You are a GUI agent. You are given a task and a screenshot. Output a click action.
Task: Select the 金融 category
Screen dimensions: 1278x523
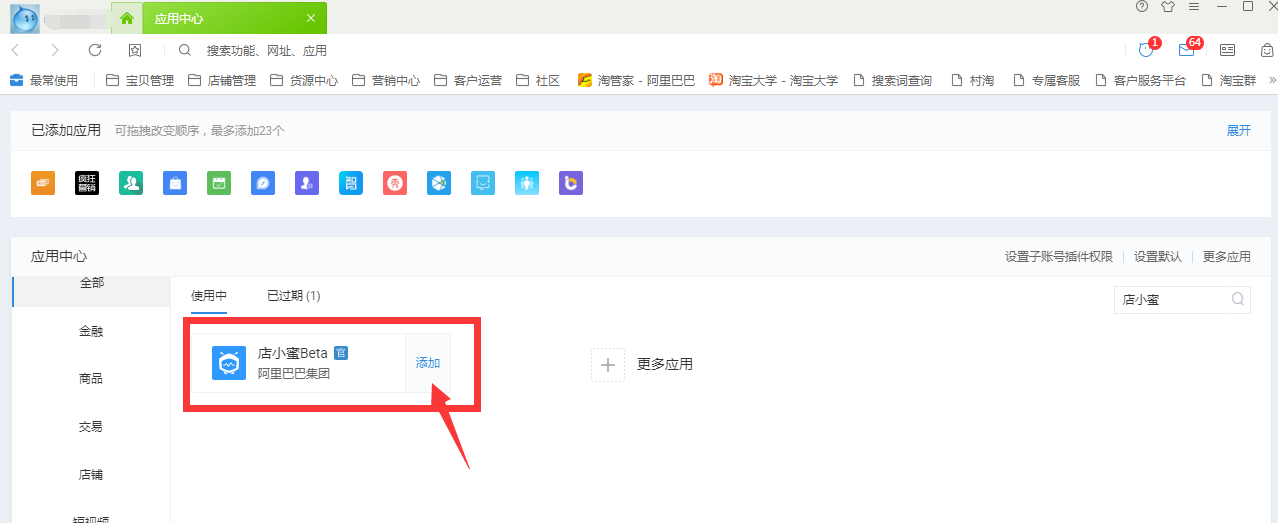[x=91, y=331]
